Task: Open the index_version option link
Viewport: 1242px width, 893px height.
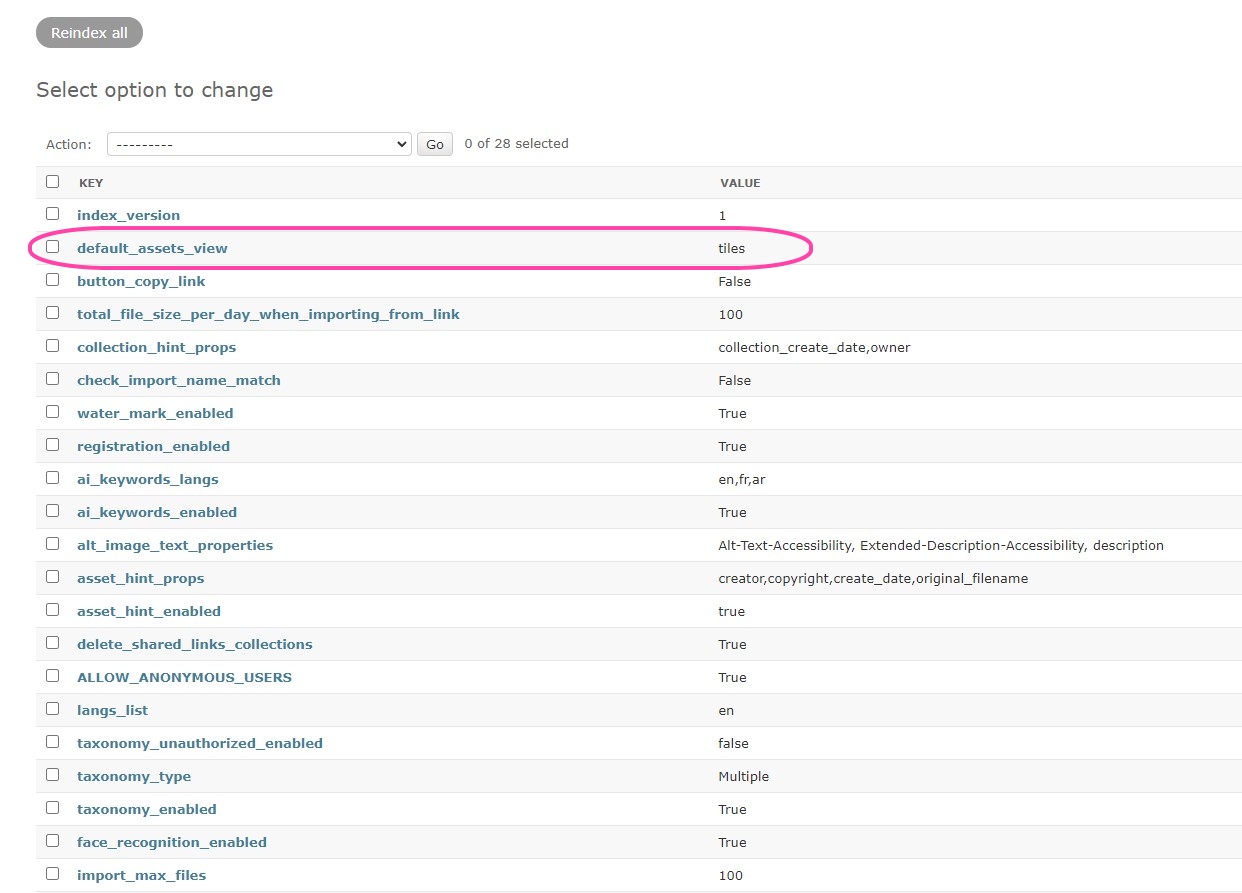Action: click(x=128, y=215)
